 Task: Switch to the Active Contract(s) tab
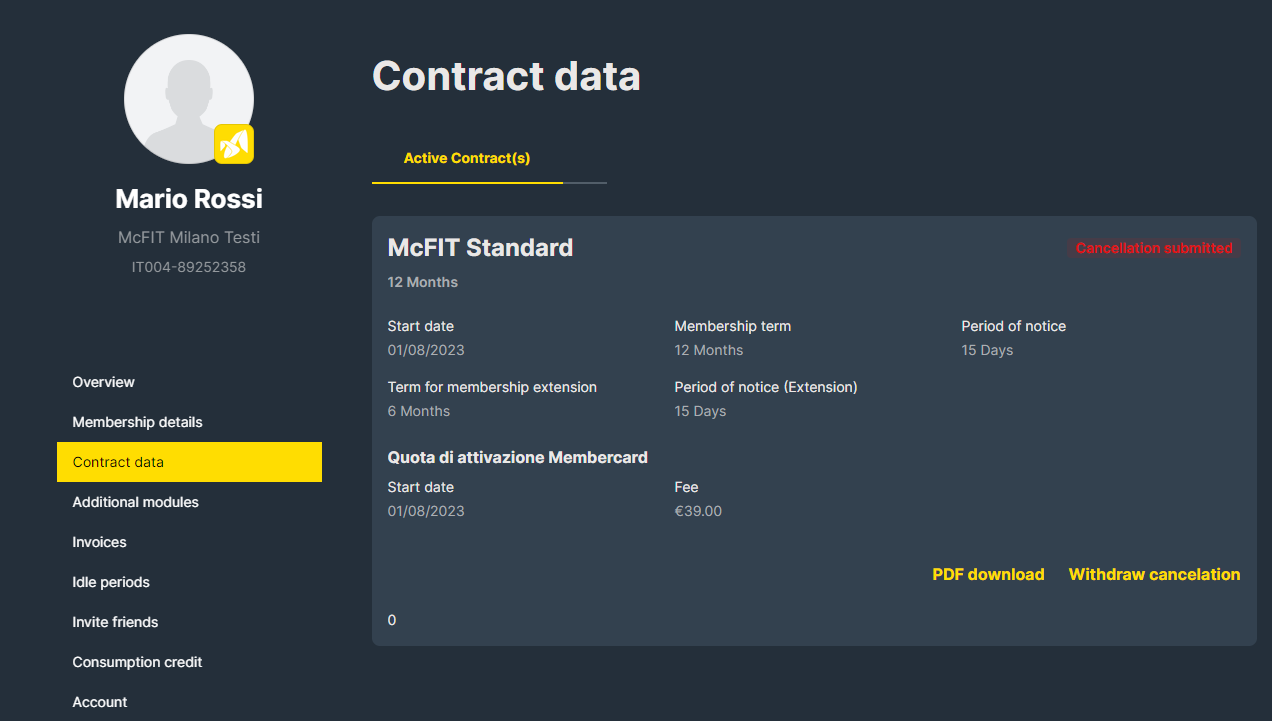pos(467,158)
